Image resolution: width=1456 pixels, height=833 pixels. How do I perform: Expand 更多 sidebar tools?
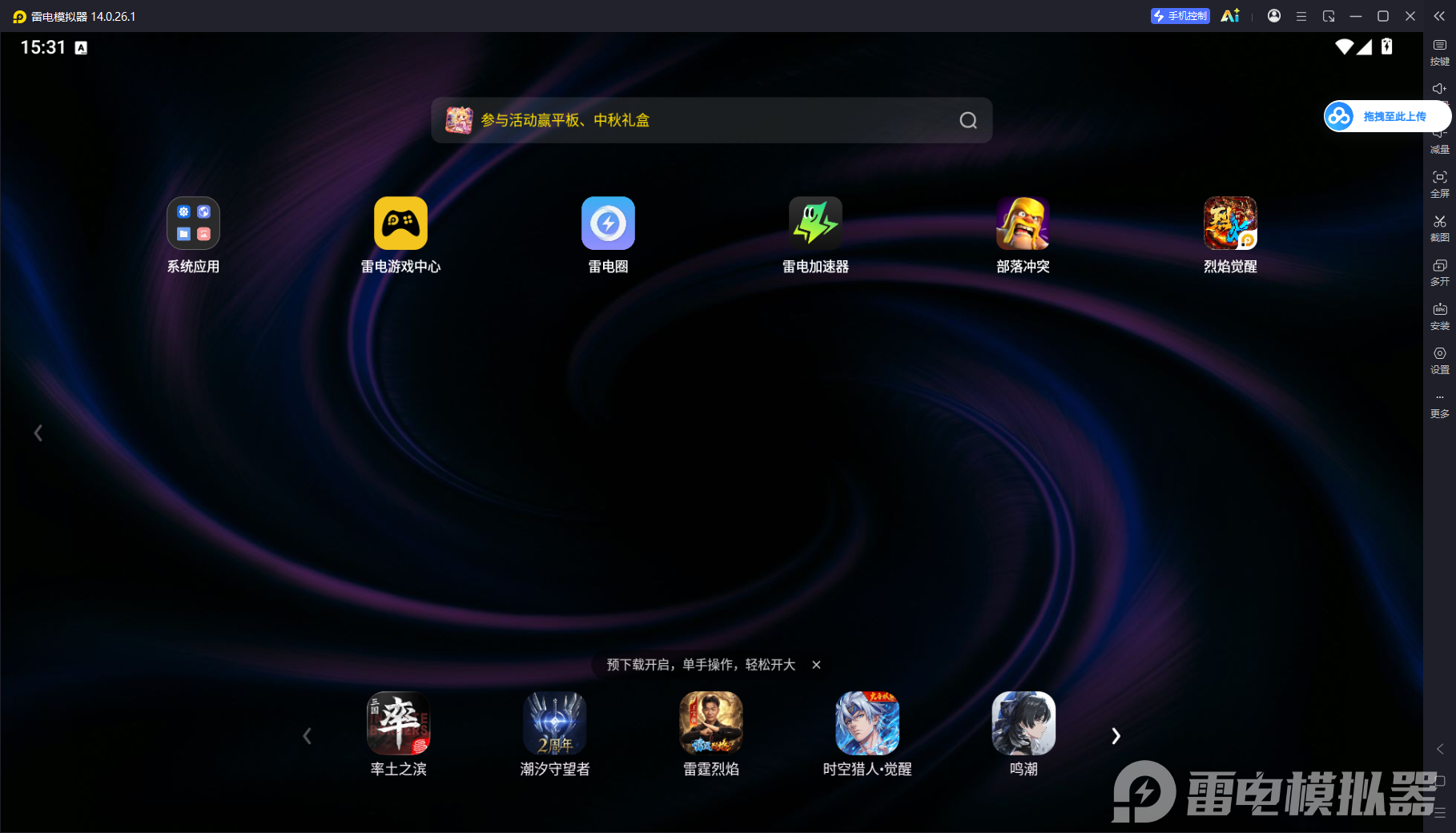point(1440,406)
